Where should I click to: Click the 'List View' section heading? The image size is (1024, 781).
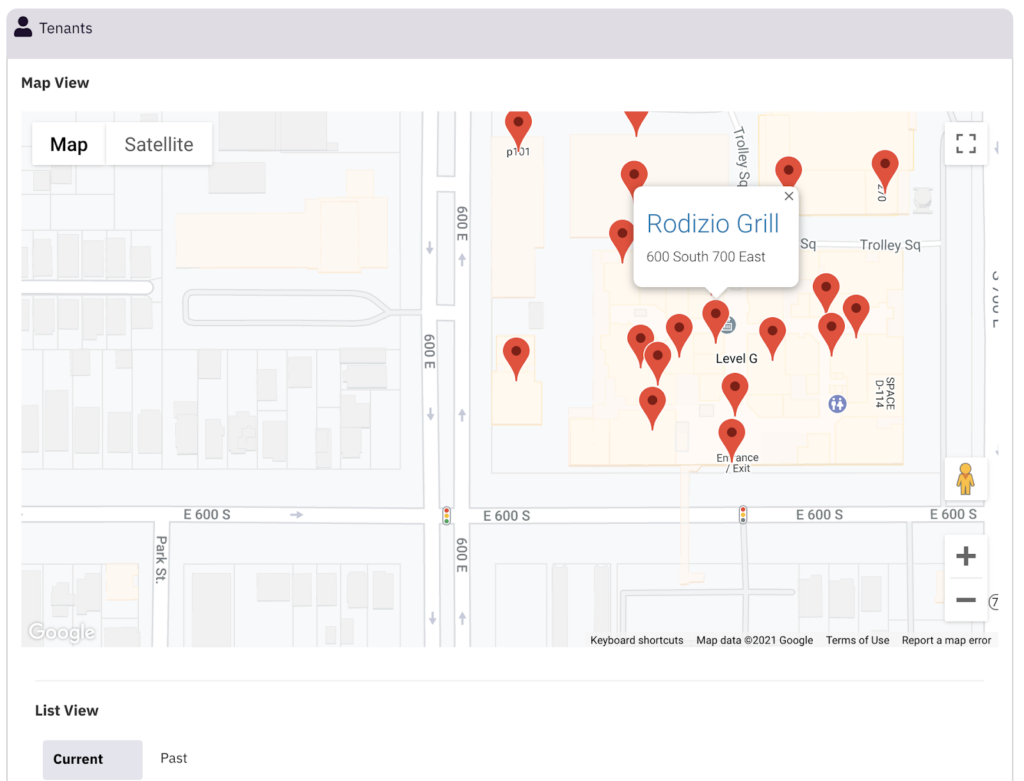point(67,710)
